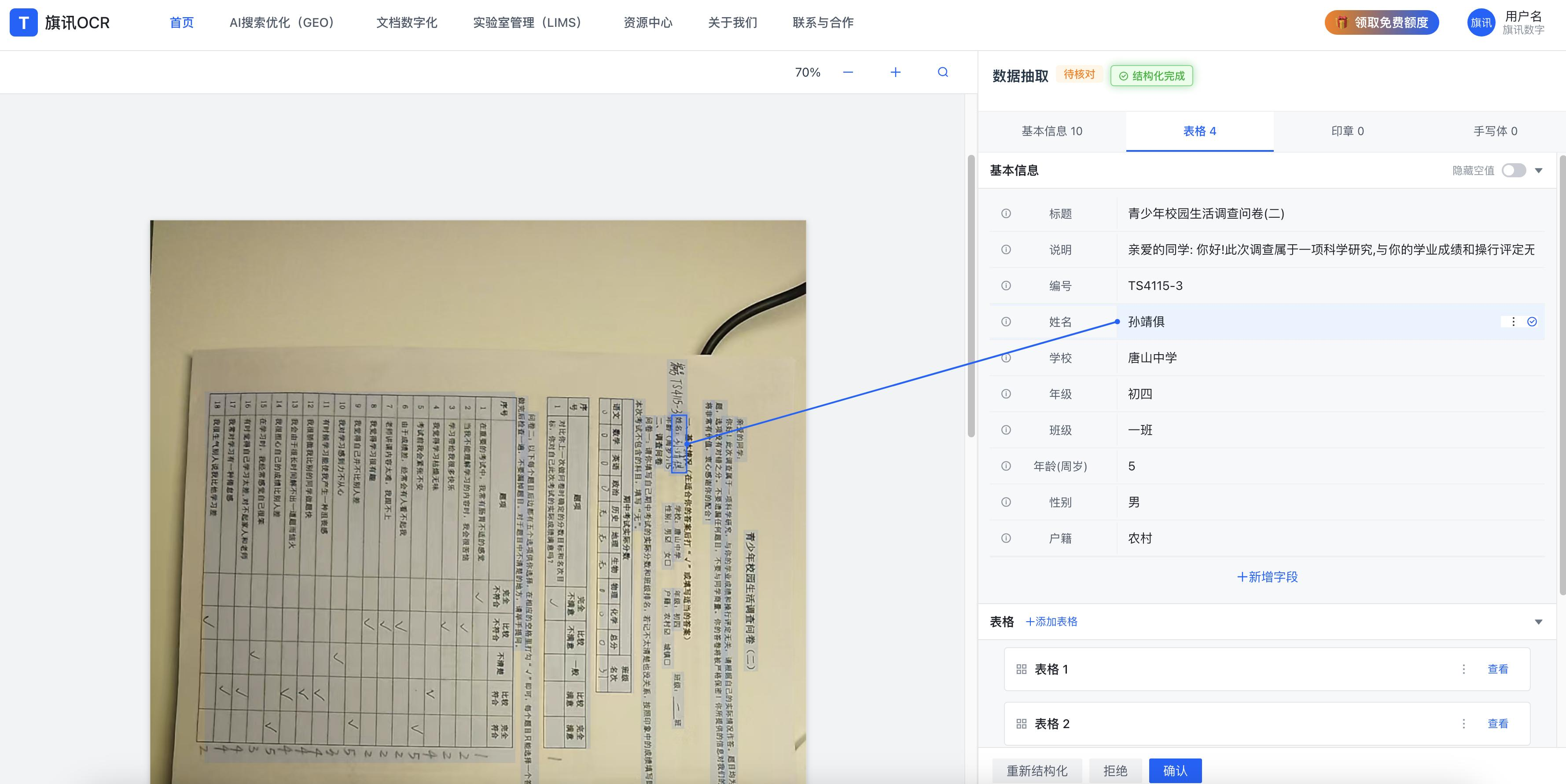Click the zoom in plus icon
Image resolution: width=1566 pixels, height=784 pixels.
pyautogui.click(x=895, y=72)
